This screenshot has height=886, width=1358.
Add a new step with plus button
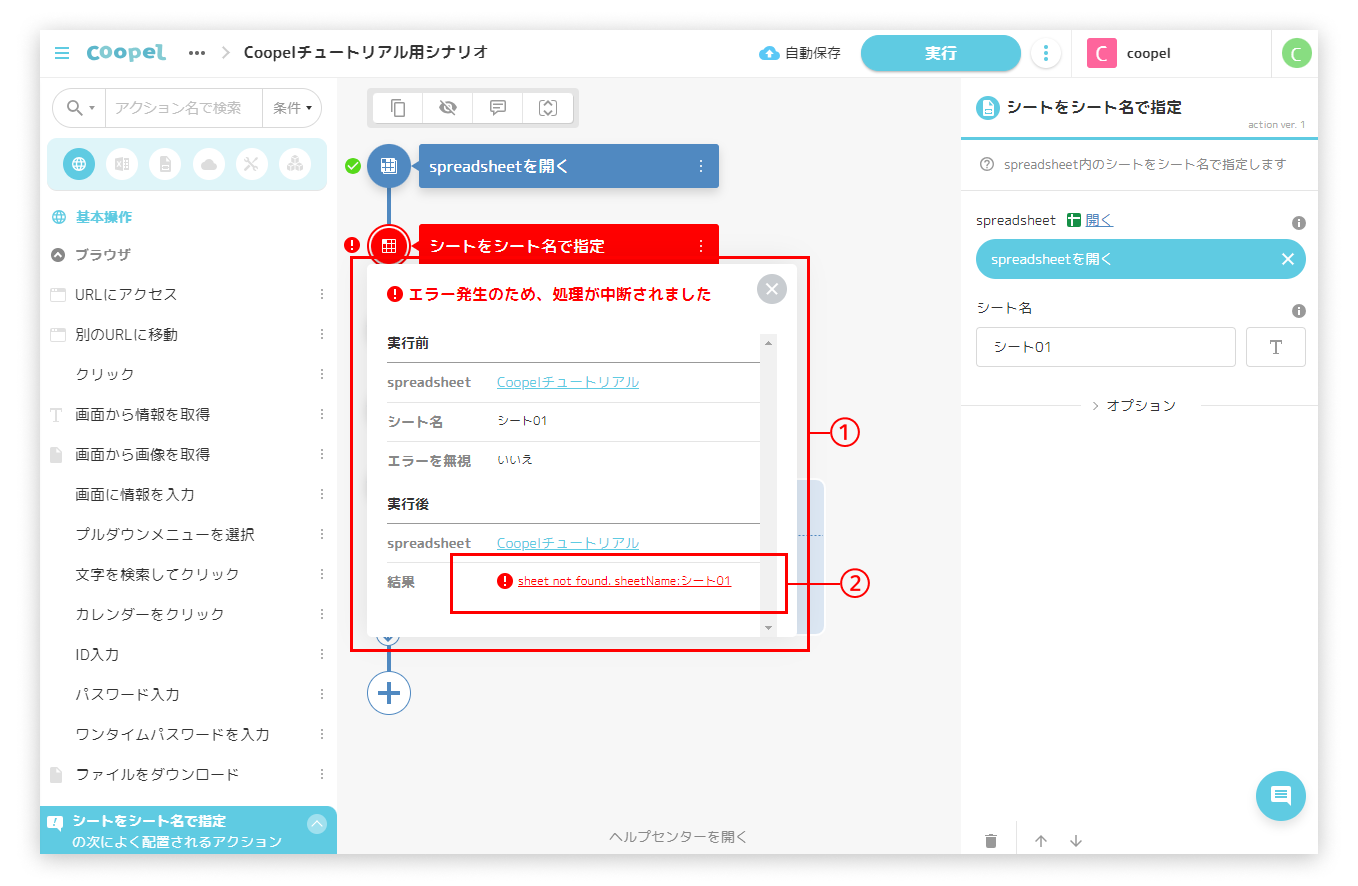(x=389, y=692)
